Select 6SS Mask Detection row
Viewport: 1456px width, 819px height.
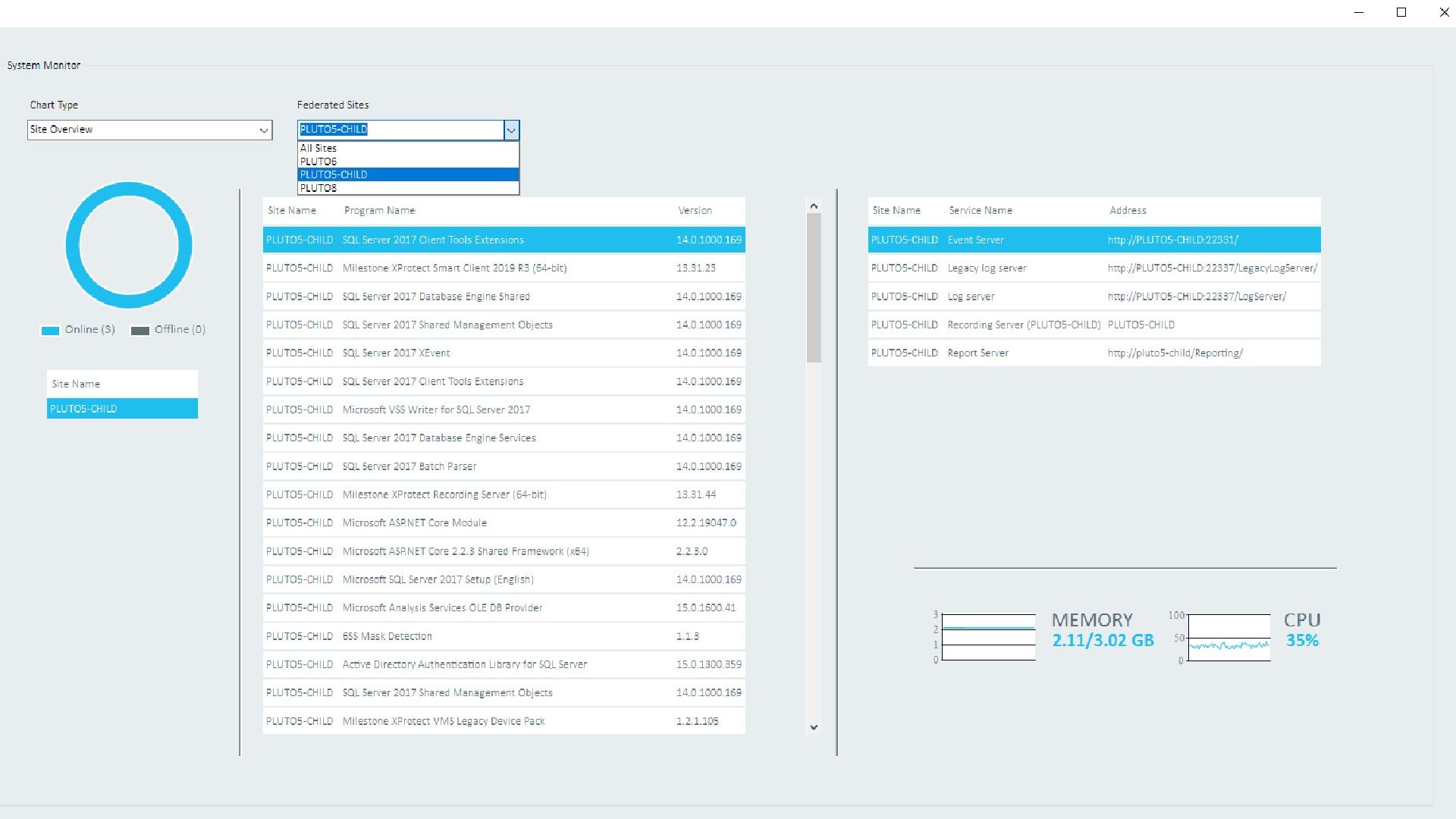pos(504,636)
